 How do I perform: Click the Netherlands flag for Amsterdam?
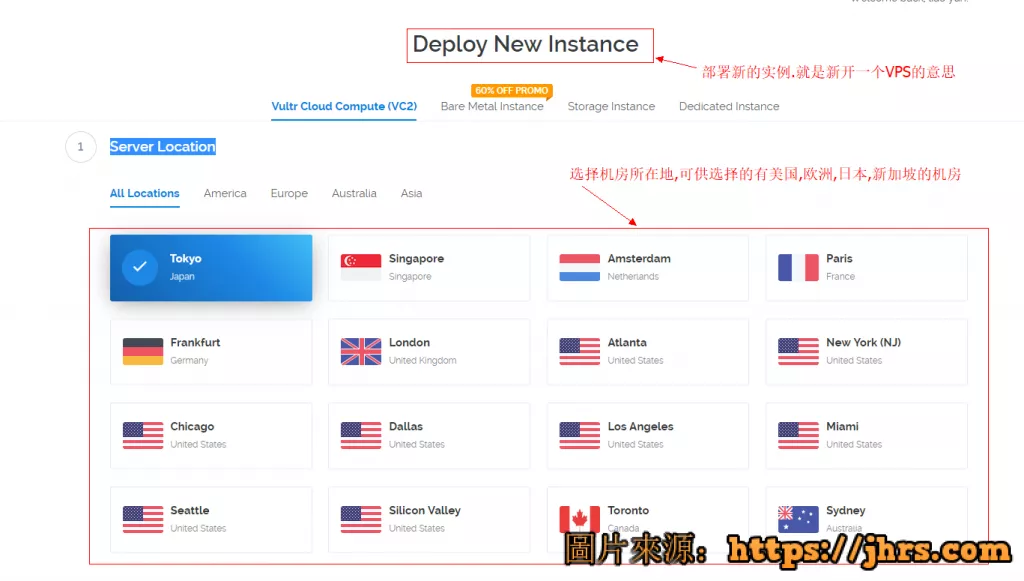579,267
